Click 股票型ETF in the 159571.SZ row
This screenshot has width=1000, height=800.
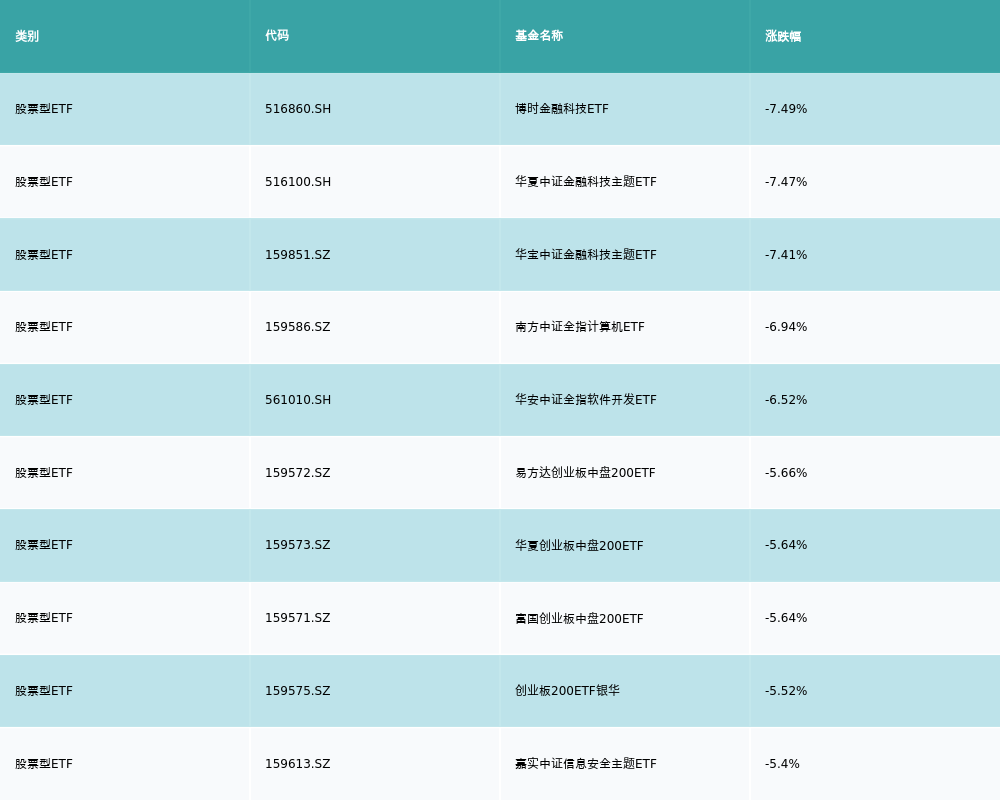point(44,618)
